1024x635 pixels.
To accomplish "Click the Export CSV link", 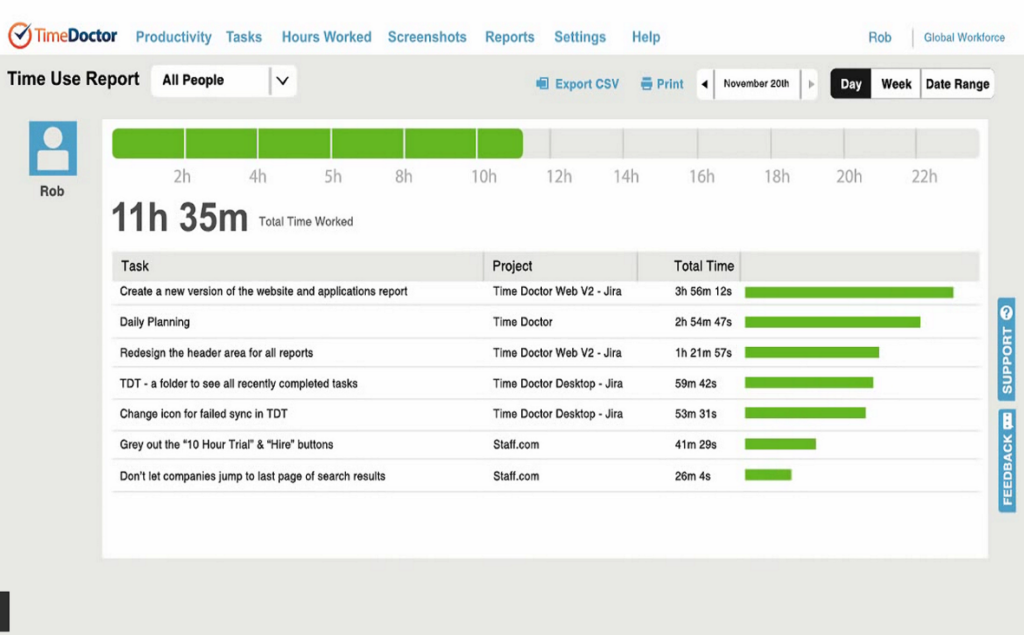I will [x=586, y=84].
